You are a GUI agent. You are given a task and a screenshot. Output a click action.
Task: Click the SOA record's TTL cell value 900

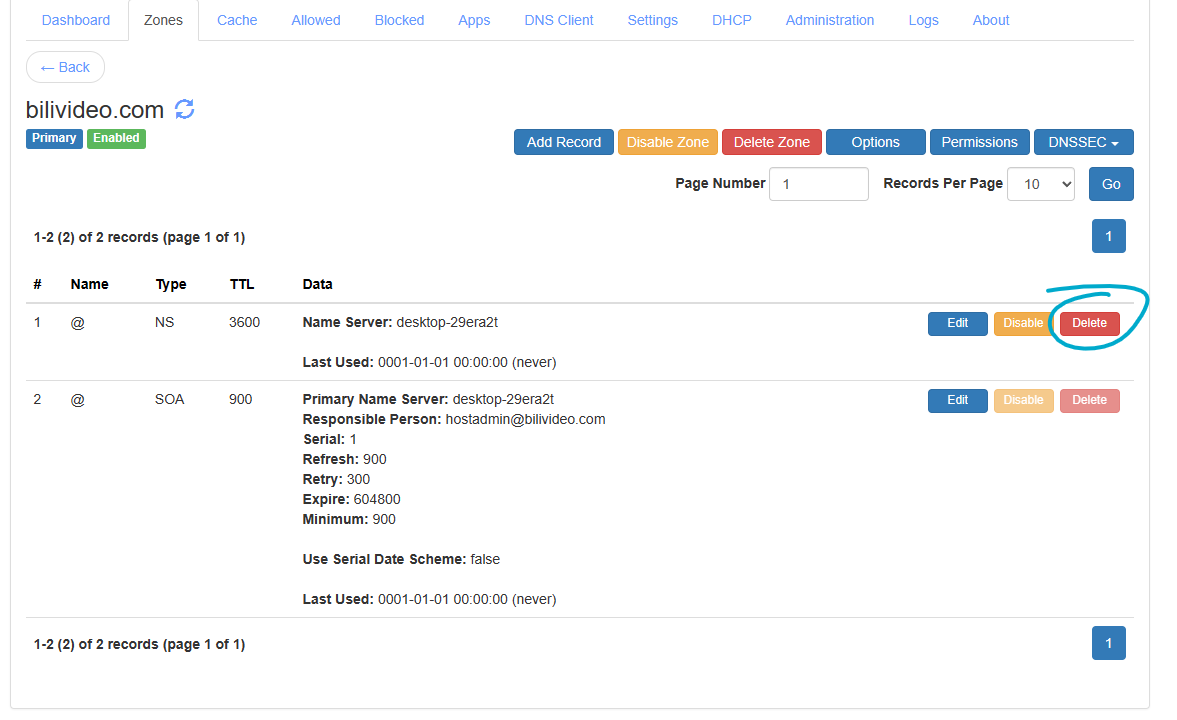[240, 399]
